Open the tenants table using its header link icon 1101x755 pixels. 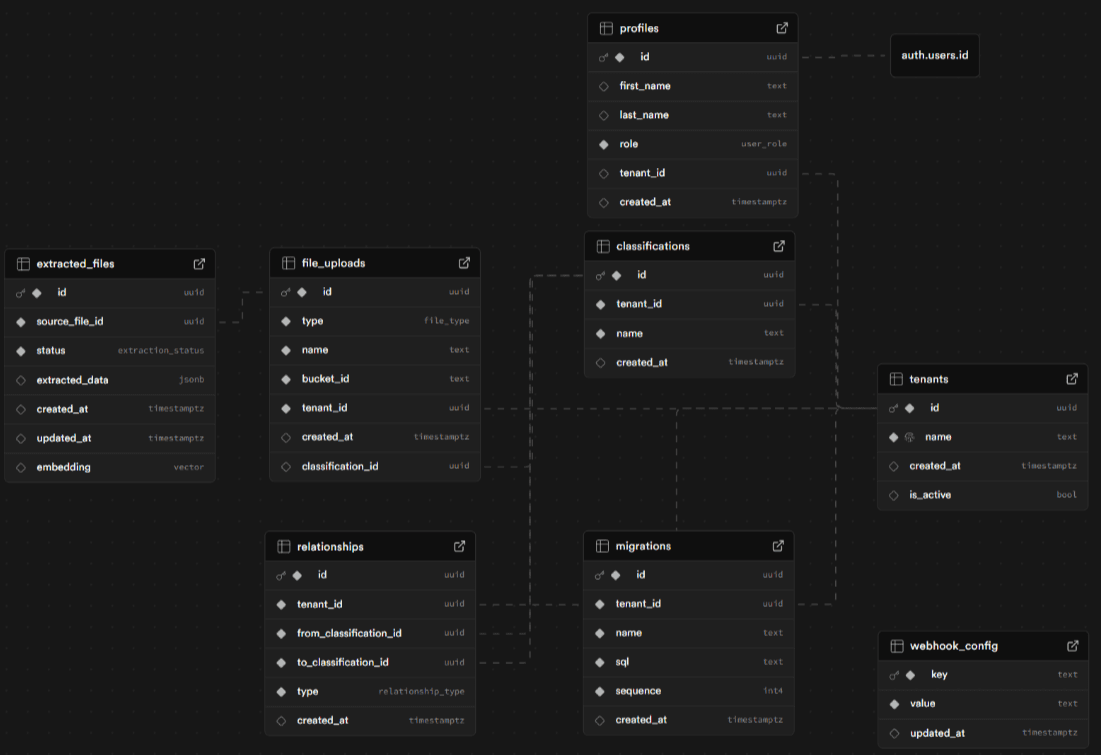[x=1072, y=379]
